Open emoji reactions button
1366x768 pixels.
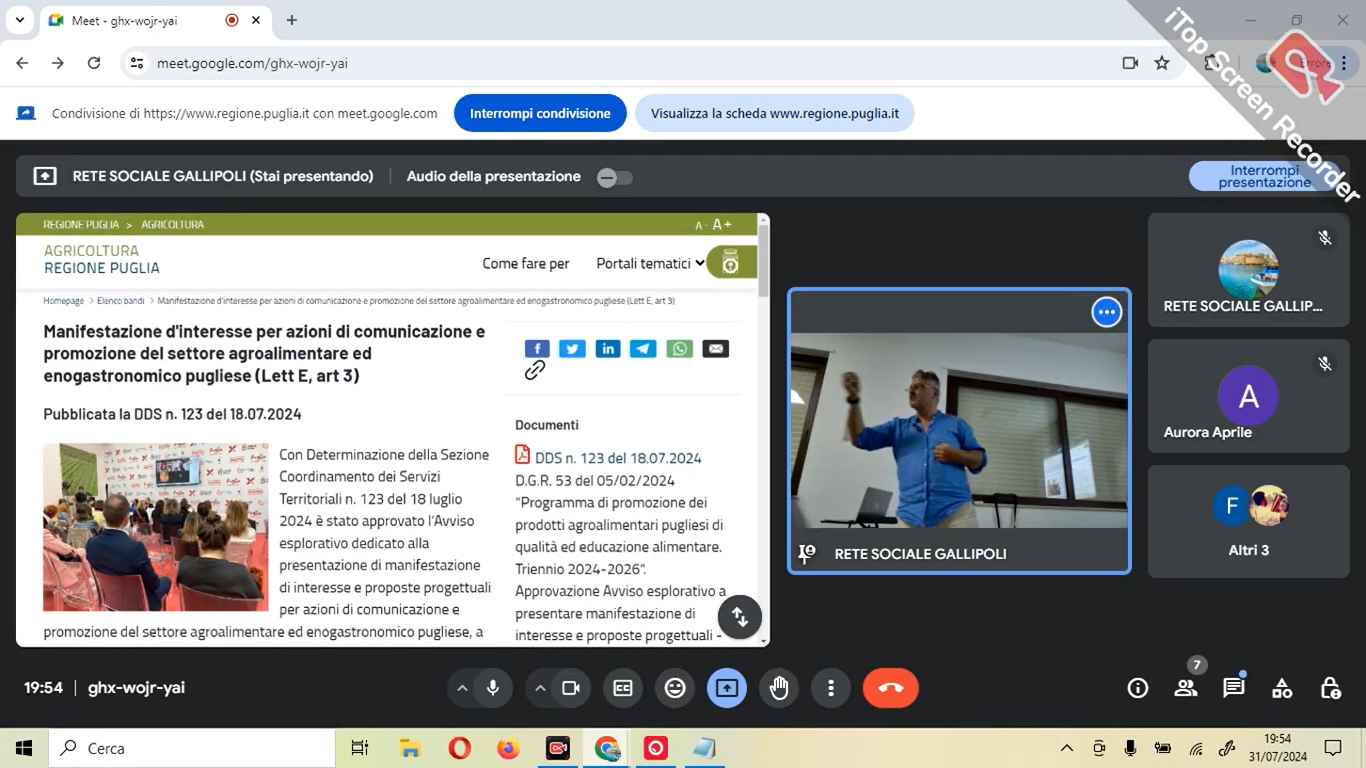coord(675,688)
